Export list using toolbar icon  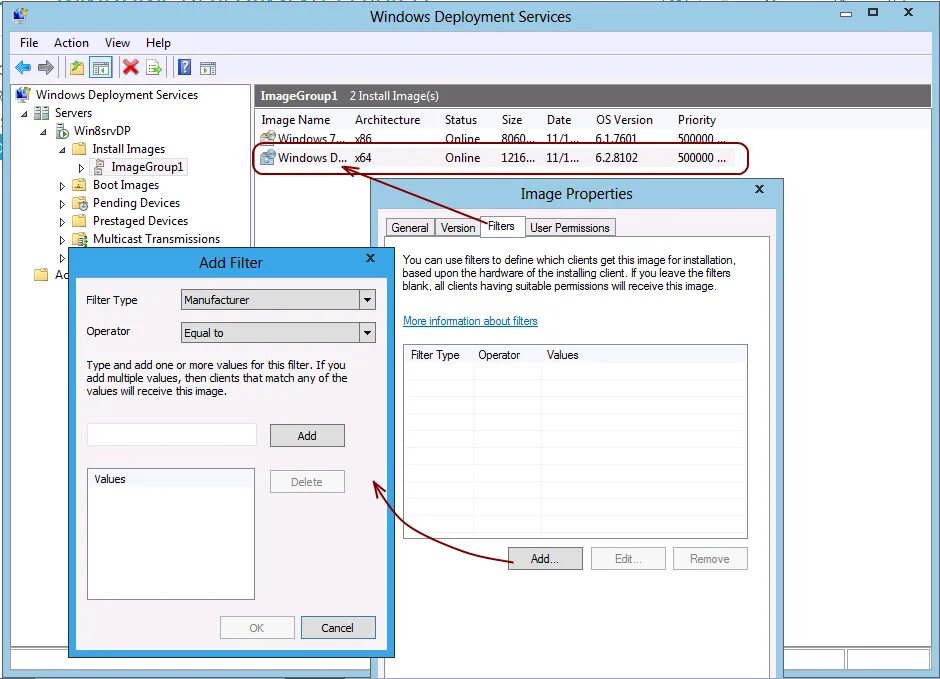coord(154,68)
